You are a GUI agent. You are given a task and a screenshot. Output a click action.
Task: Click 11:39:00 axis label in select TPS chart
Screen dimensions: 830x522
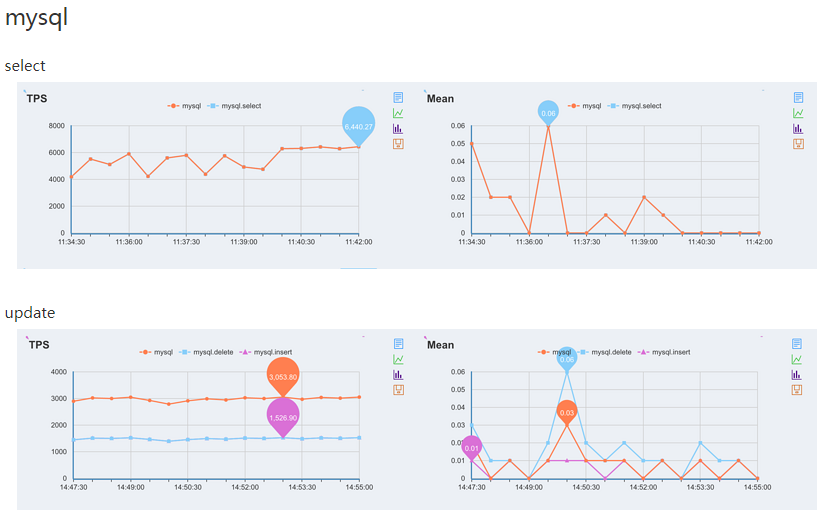[243, 242]
